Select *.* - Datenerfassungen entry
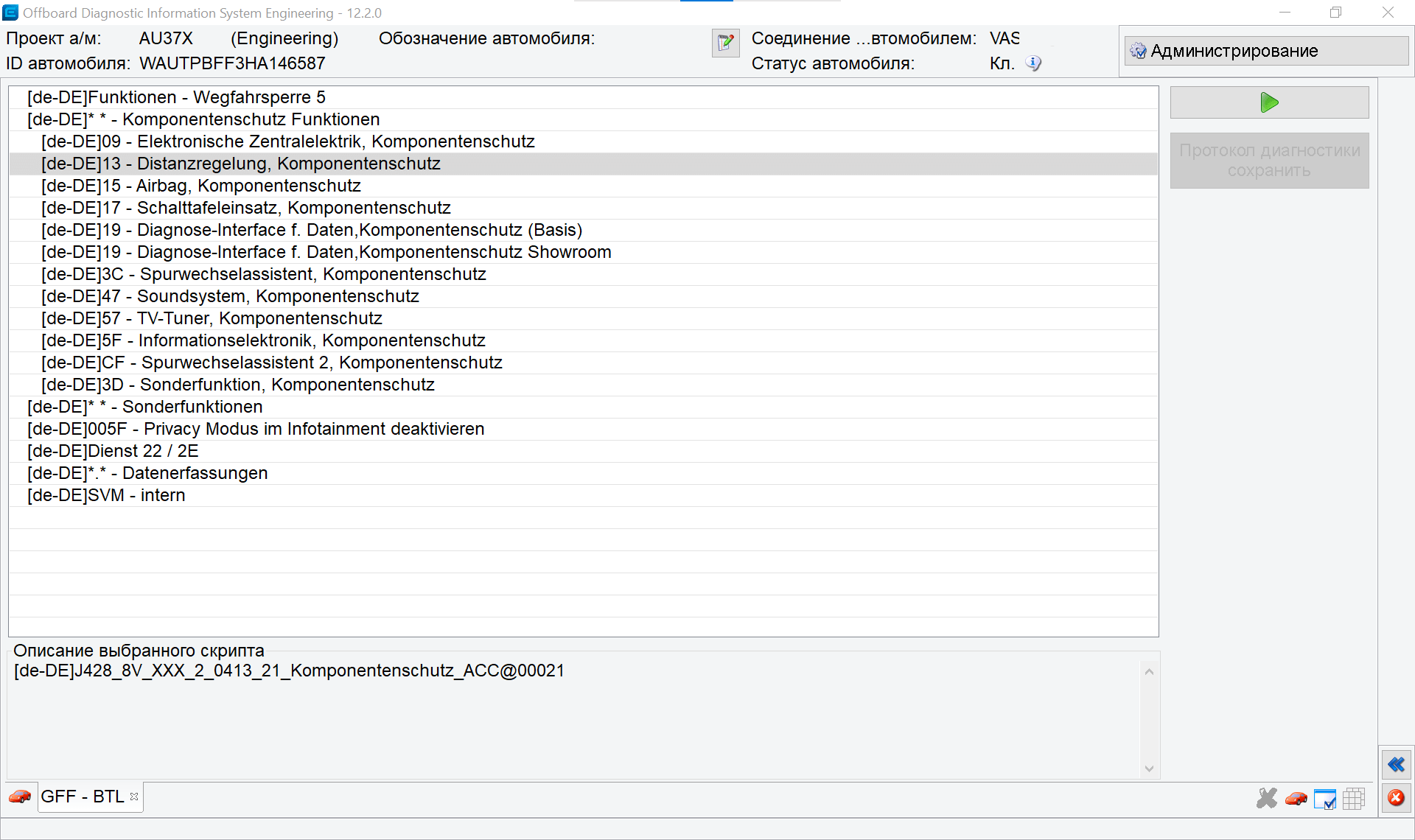The image size is (1415, 840). click(584, 473)
